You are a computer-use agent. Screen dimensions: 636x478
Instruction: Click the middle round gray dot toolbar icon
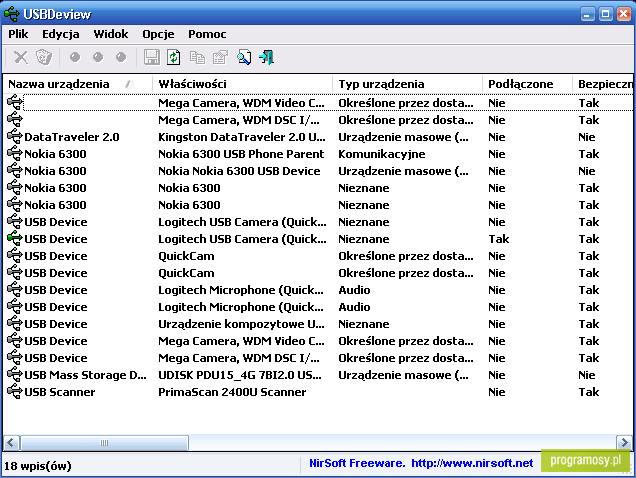click(98, 57)
